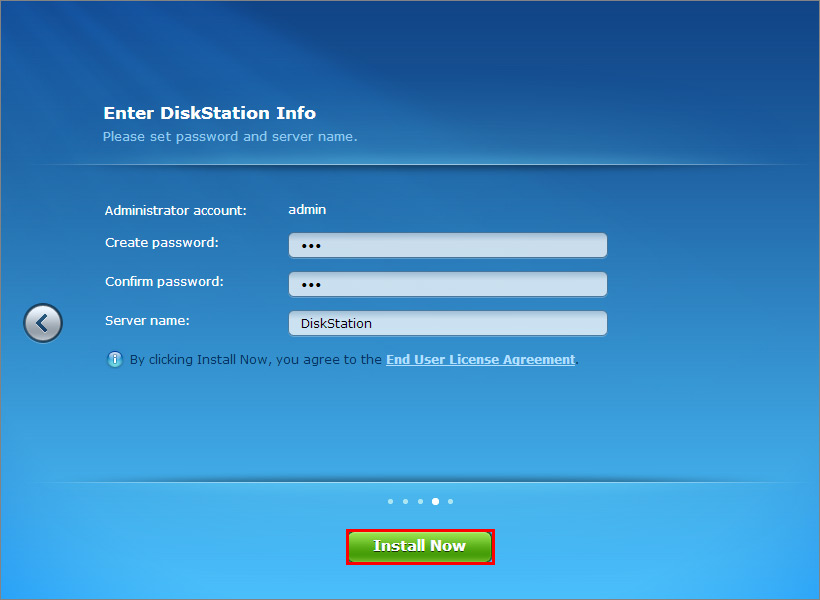Viewport: 820px width, 600px height.
Task: Click the 'Confirm password:' label
Action: pos(164,281)
